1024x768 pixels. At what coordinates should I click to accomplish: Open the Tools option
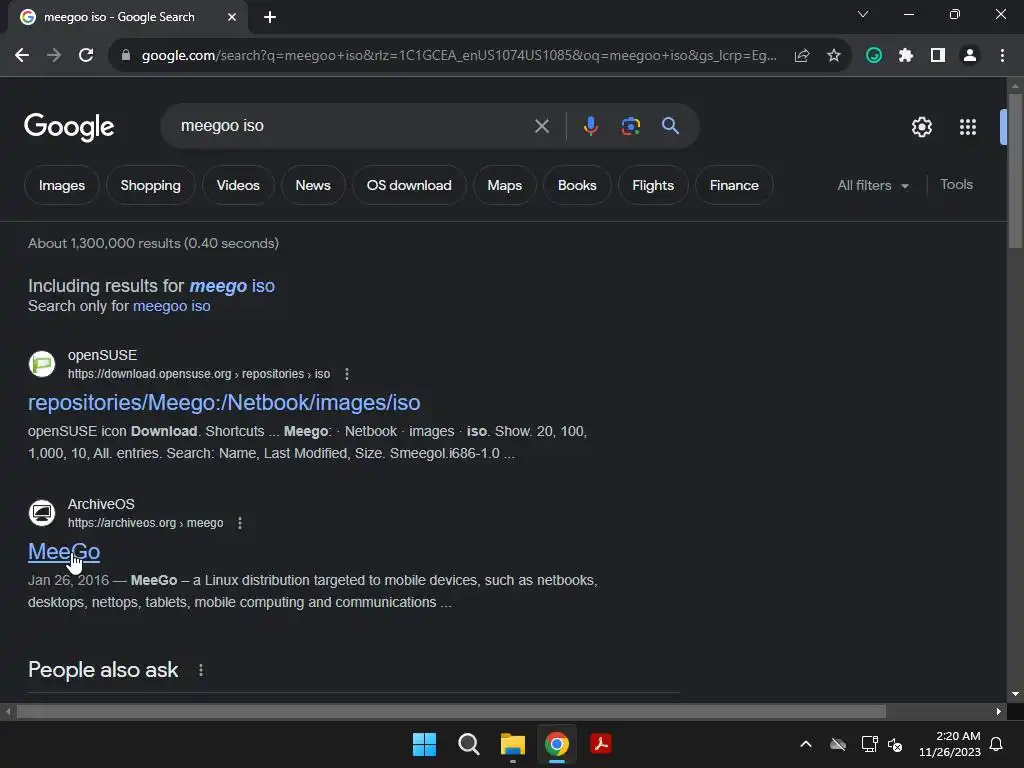(x=956, y=185)
